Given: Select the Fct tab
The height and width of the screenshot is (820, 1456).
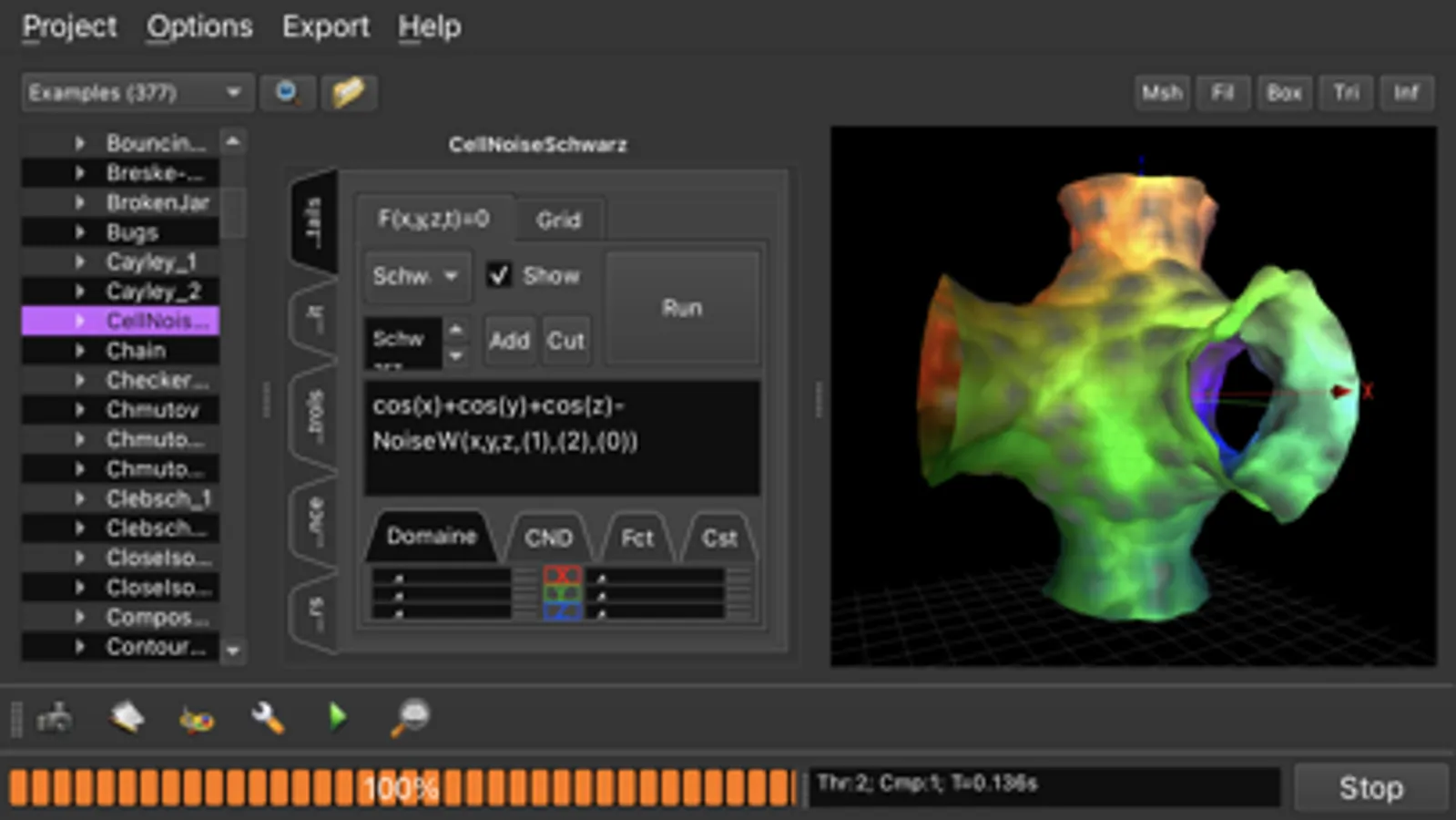Looking at the screenshot, I should pos(636,538).
